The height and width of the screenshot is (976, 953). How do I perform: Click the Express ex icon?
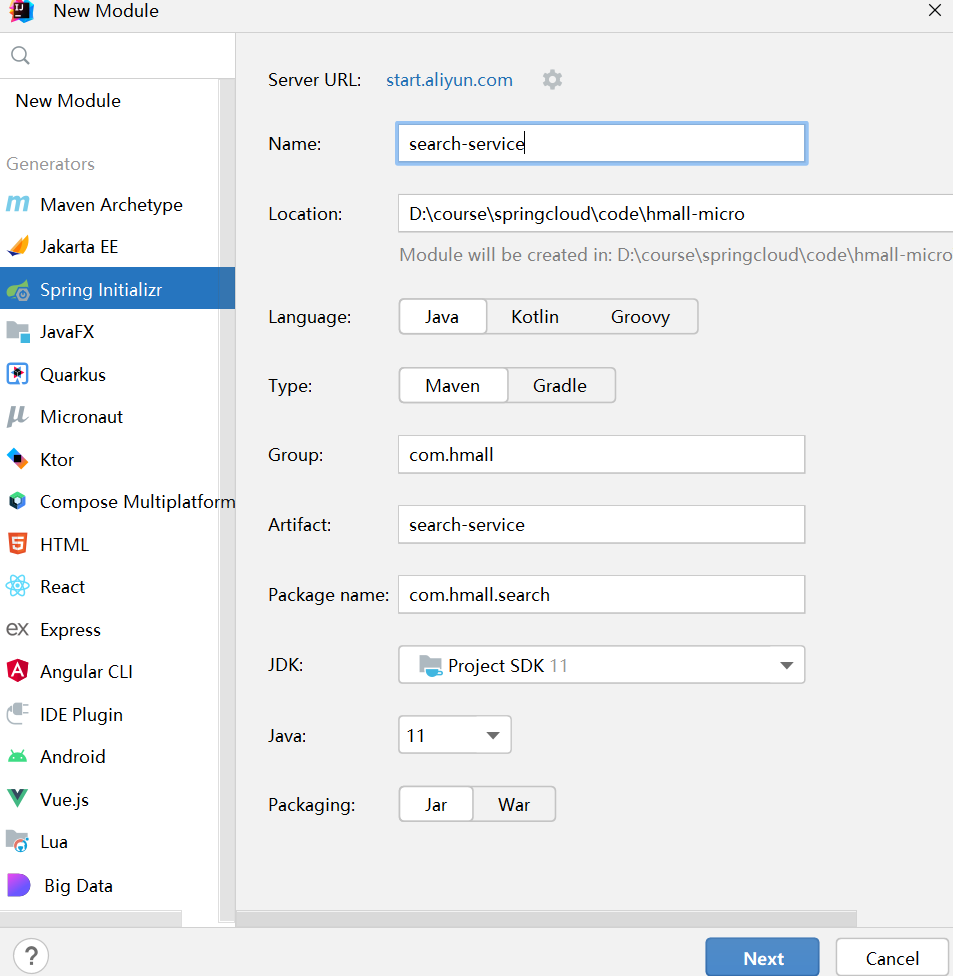(17, 629)
